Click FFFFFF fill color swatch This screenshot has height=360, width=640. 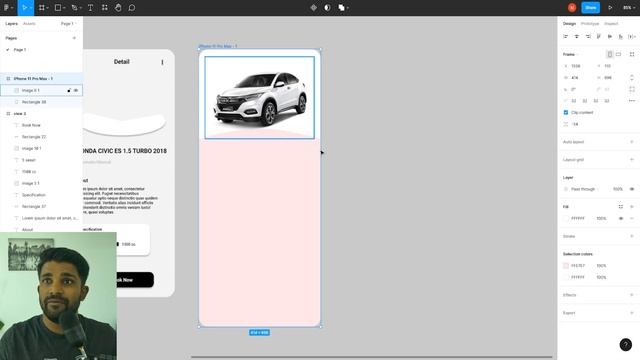tap(566, 218)
